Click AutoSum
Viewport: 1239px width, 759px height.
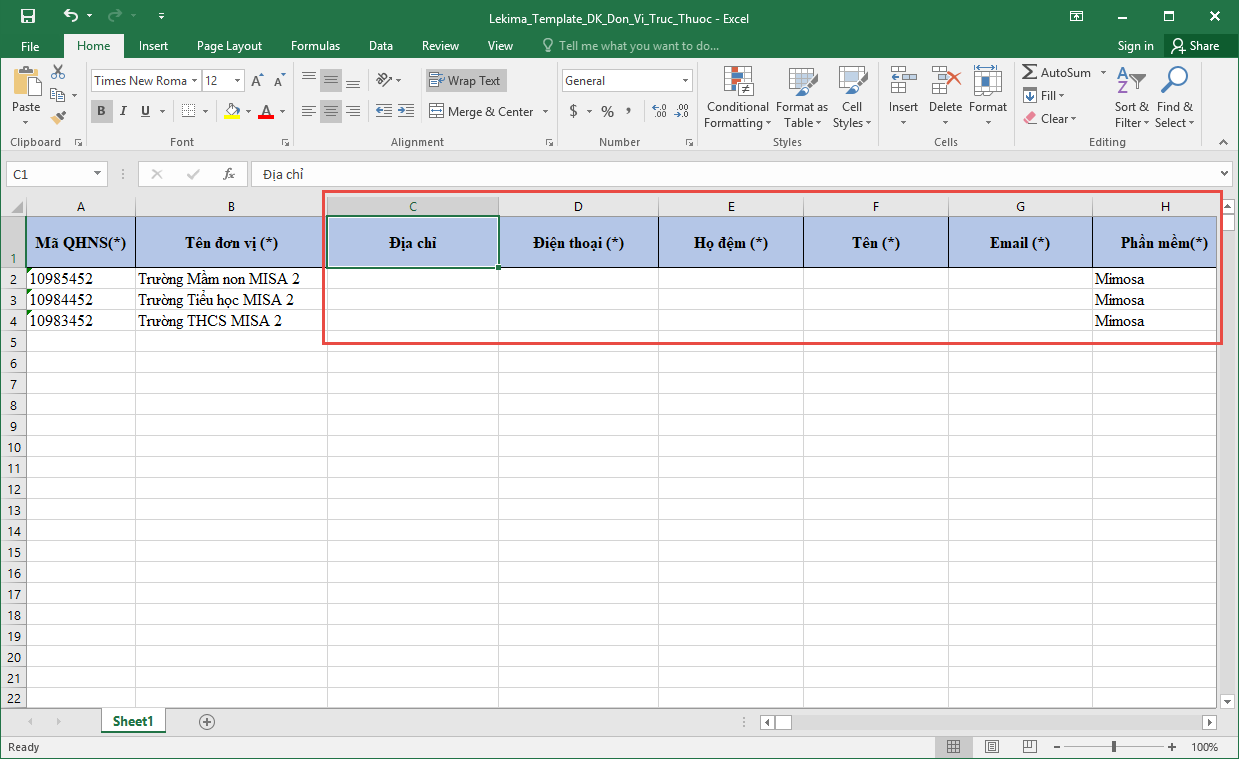point(1057,73)
